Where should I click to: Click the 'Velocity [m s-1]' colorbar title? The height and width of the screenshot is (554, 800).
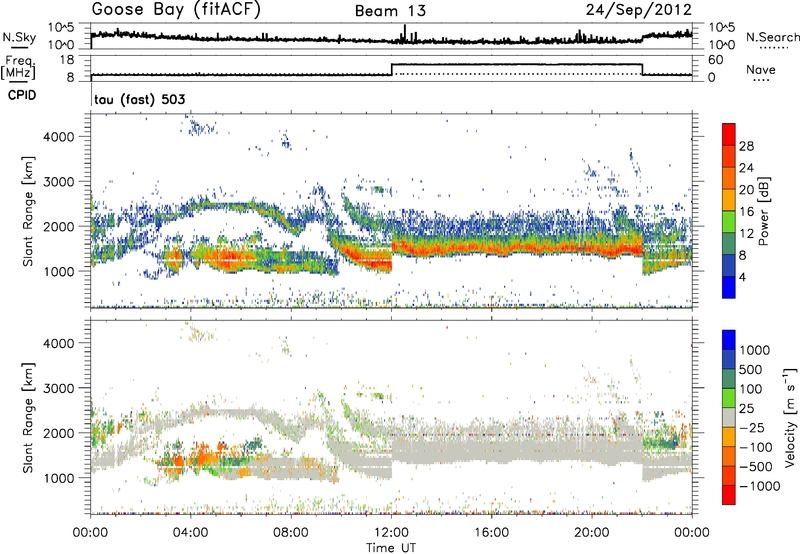(x=790, y=417)
